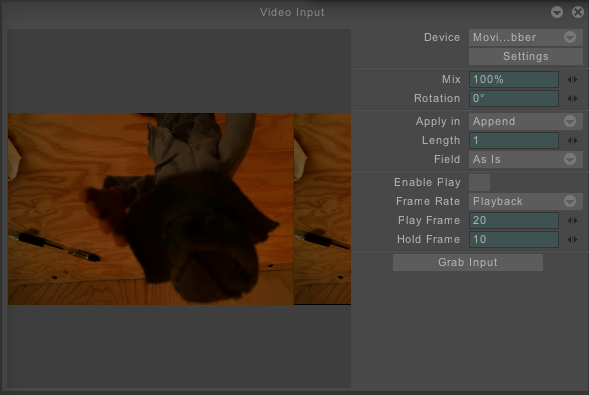The width and height of the screenshot is (589, 395).
Task: Adjust Hold Frame with its arrow stepper
Action: click(572, 239)
